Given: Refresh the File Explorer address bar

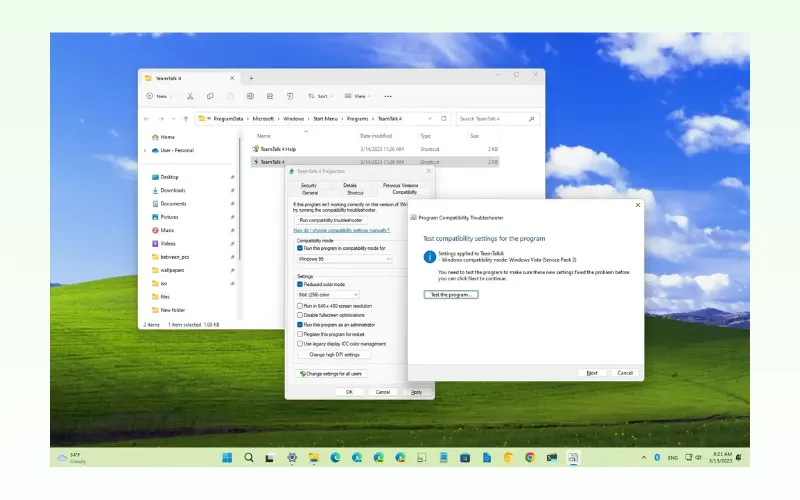Looking at the screenshot, I should pos(443,118).
